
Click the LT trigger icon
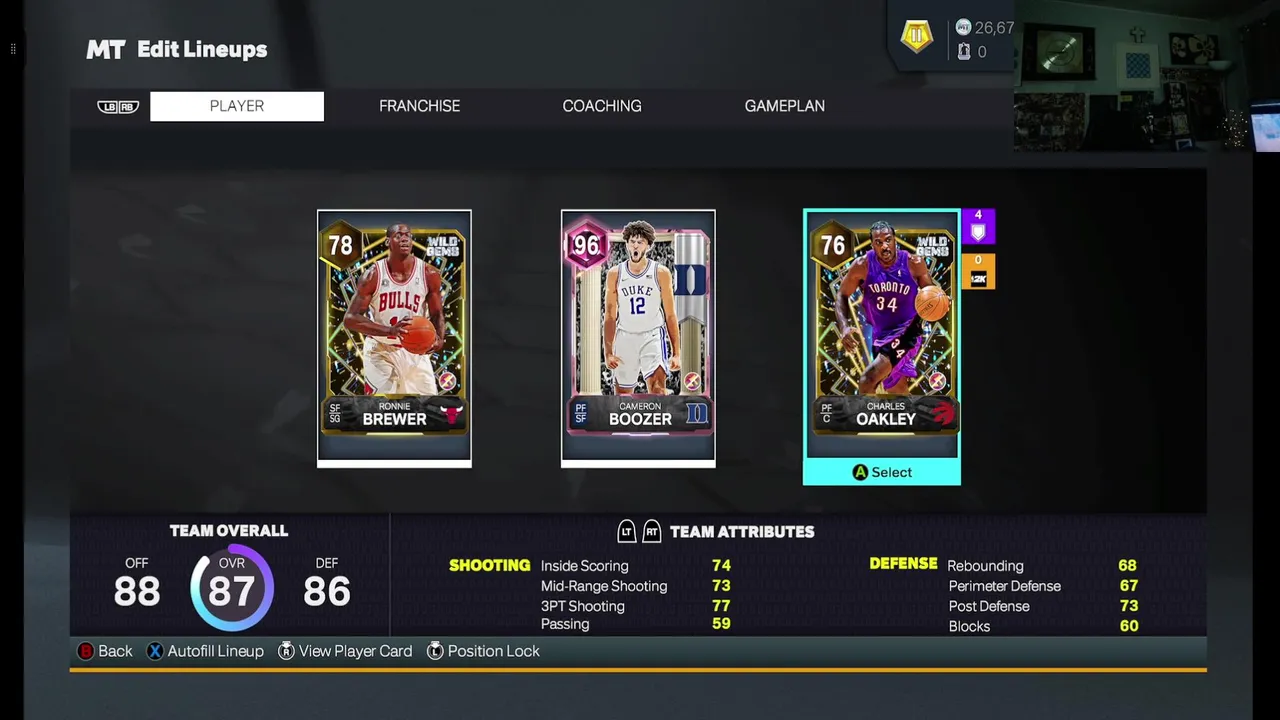[627, 531]
